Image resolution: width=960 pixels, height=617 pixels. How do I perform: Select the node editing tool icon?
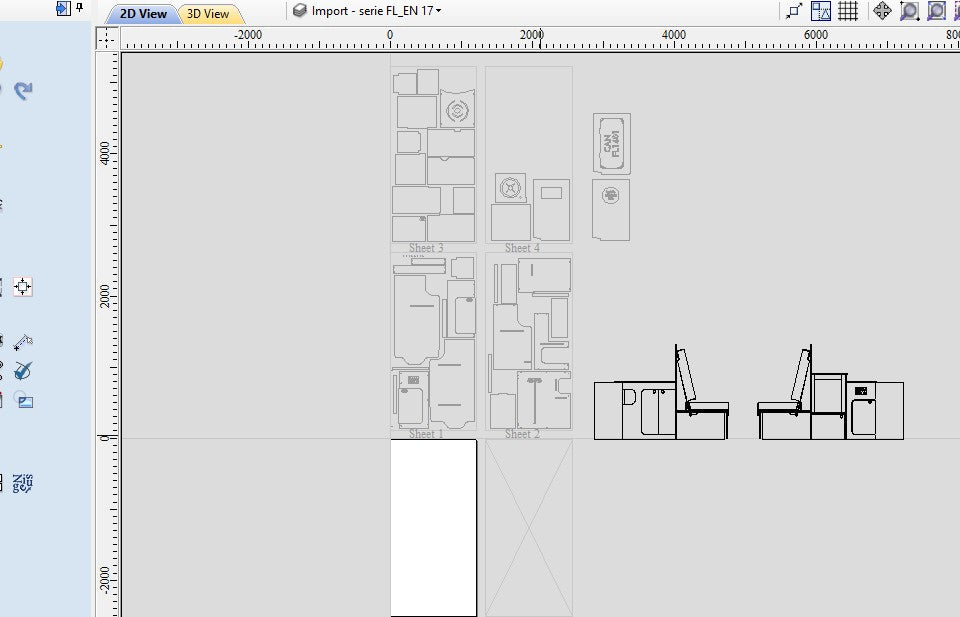click(23, 343)
